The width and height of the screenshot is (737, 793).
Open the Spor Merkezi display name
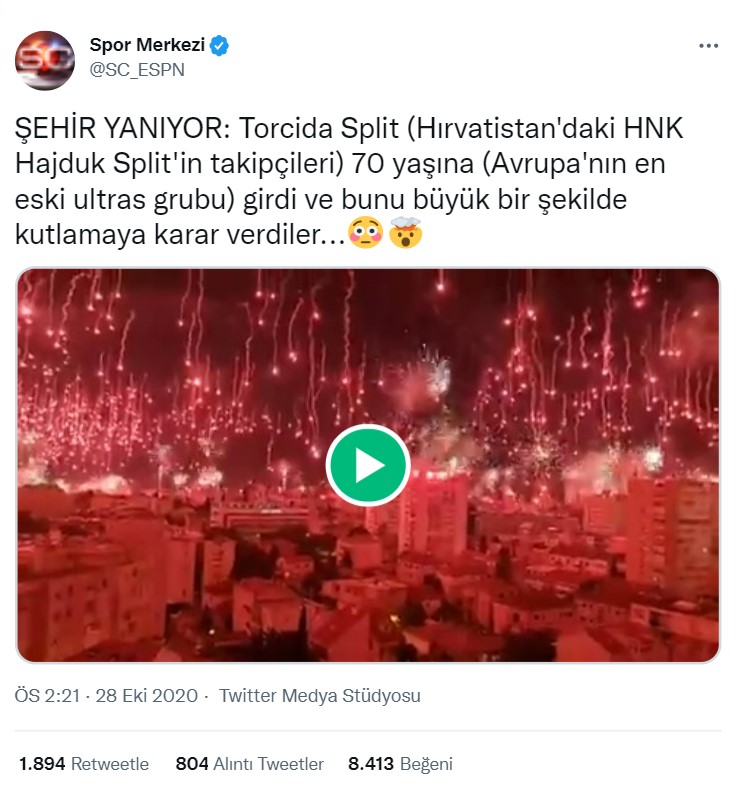[x=147, y=45]
